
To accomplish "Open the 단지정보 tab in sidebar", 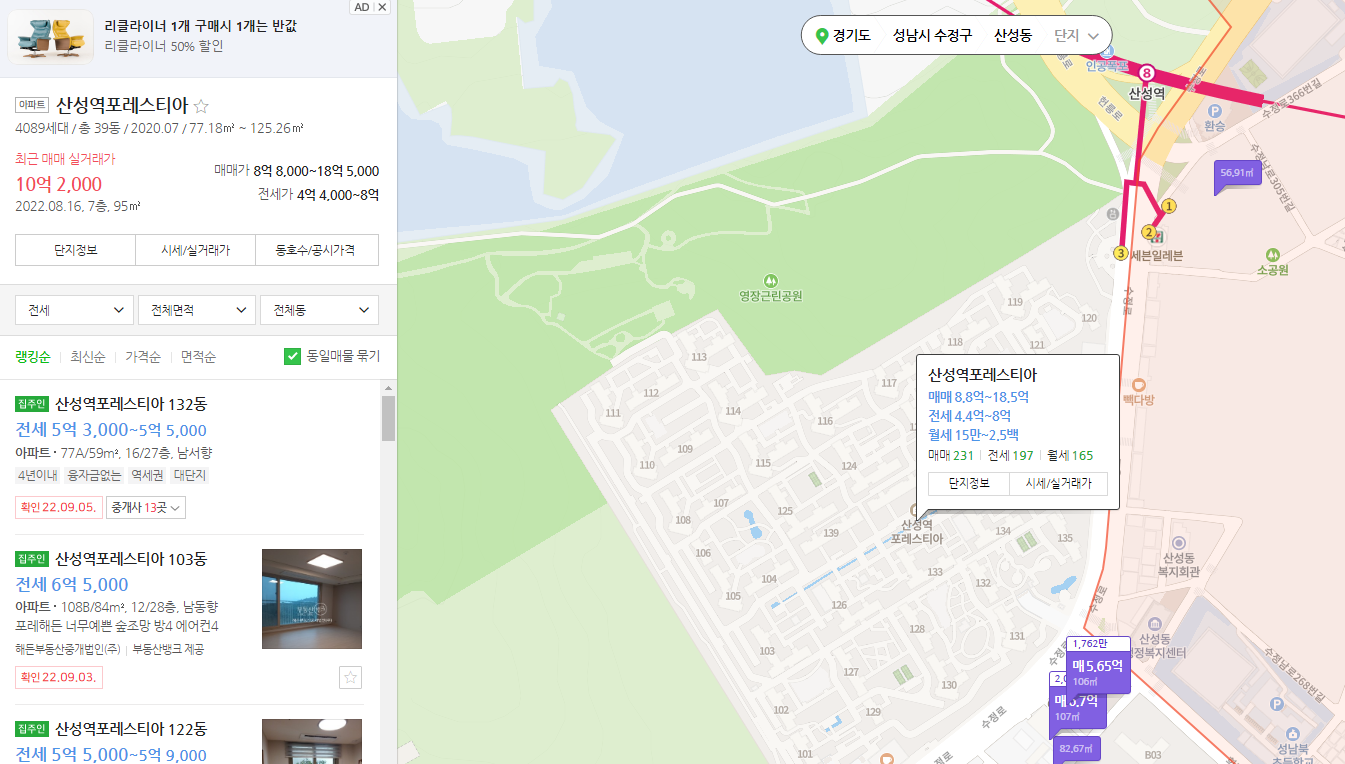I will pyautogui.click(x=75, y=250).
